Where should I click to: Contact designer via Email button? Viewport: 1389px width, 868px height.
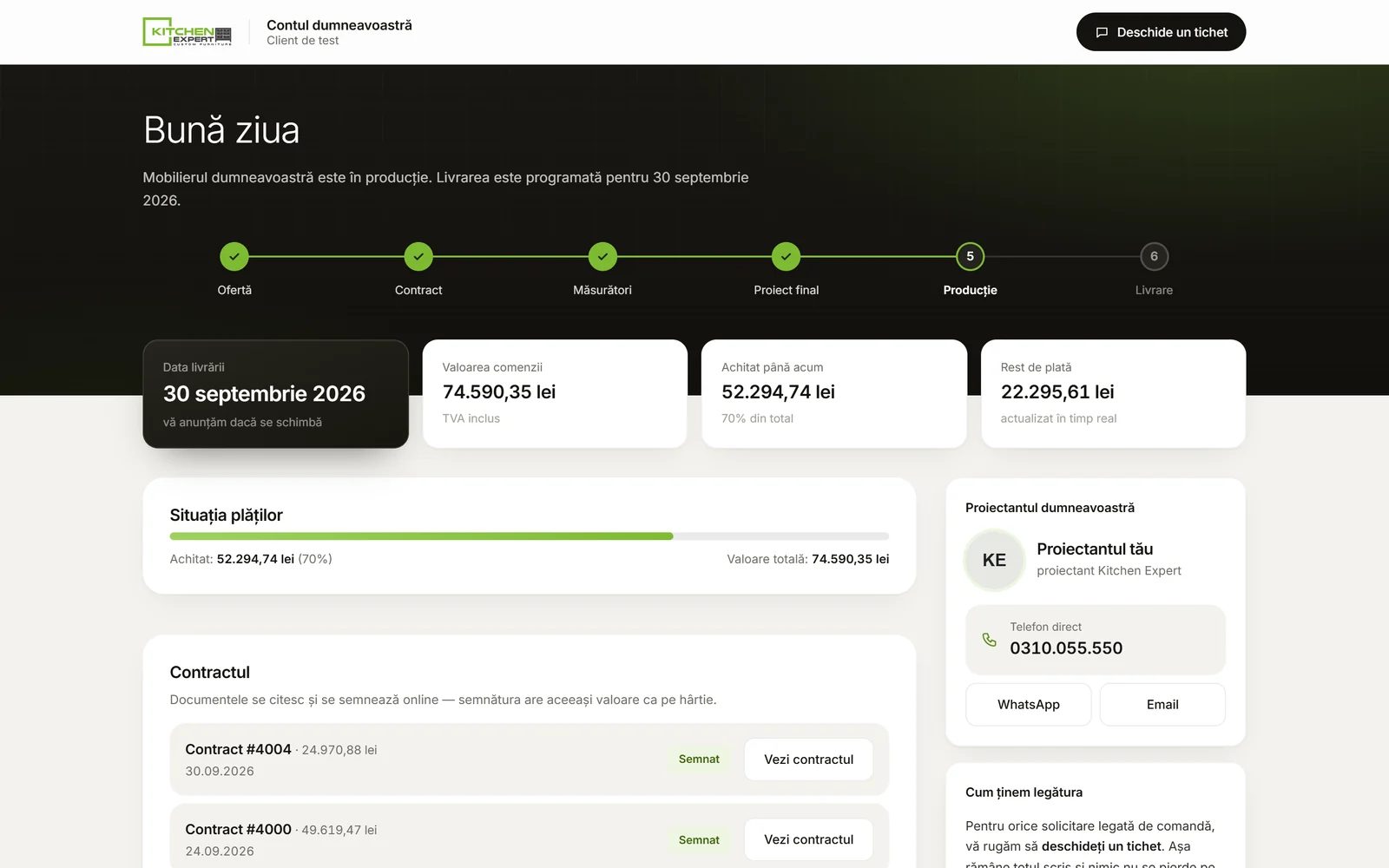pyautogui.click(x=1162, y=705)
